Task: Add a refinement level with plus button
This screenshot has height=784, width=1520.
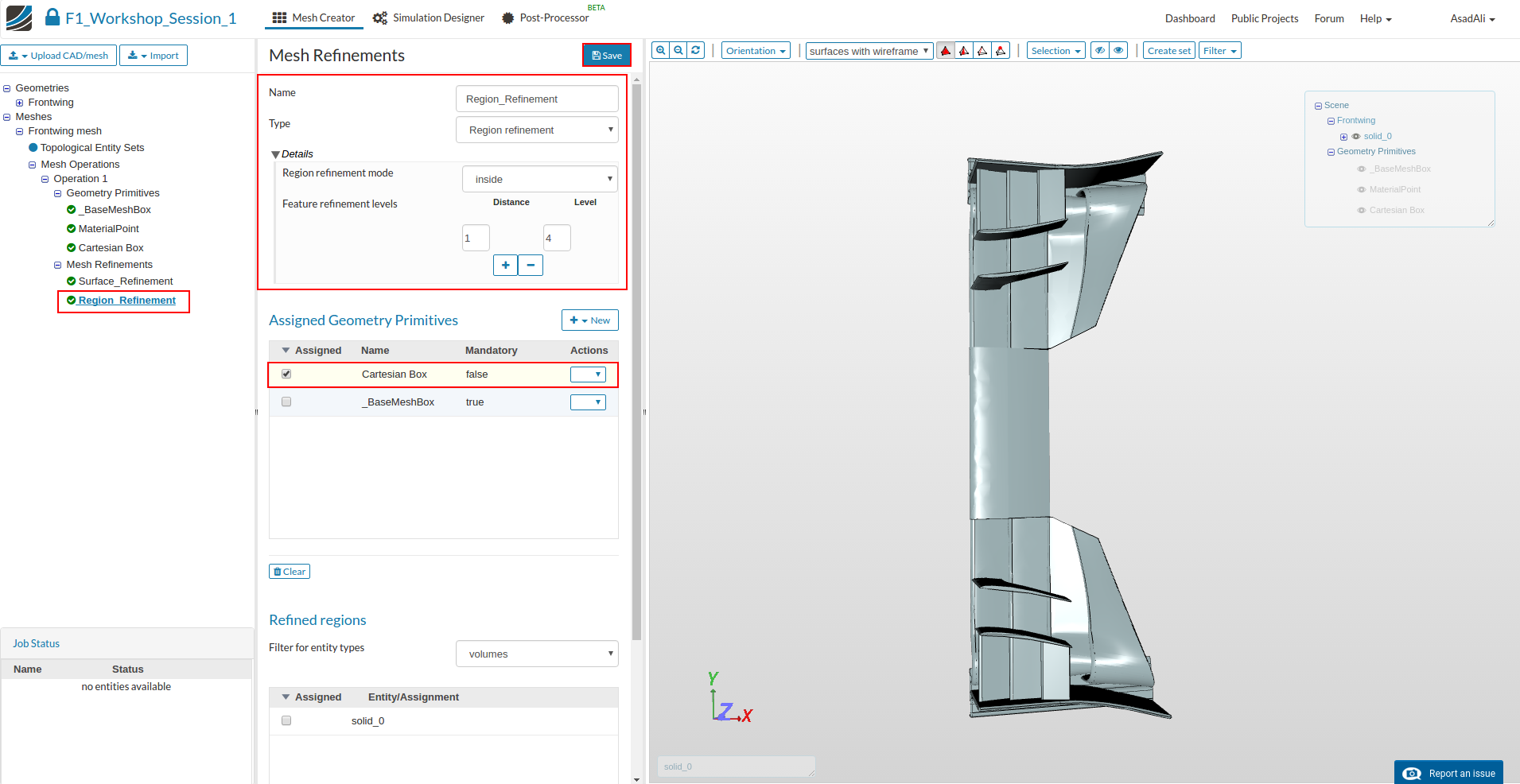Action: (x=505, y=265)
